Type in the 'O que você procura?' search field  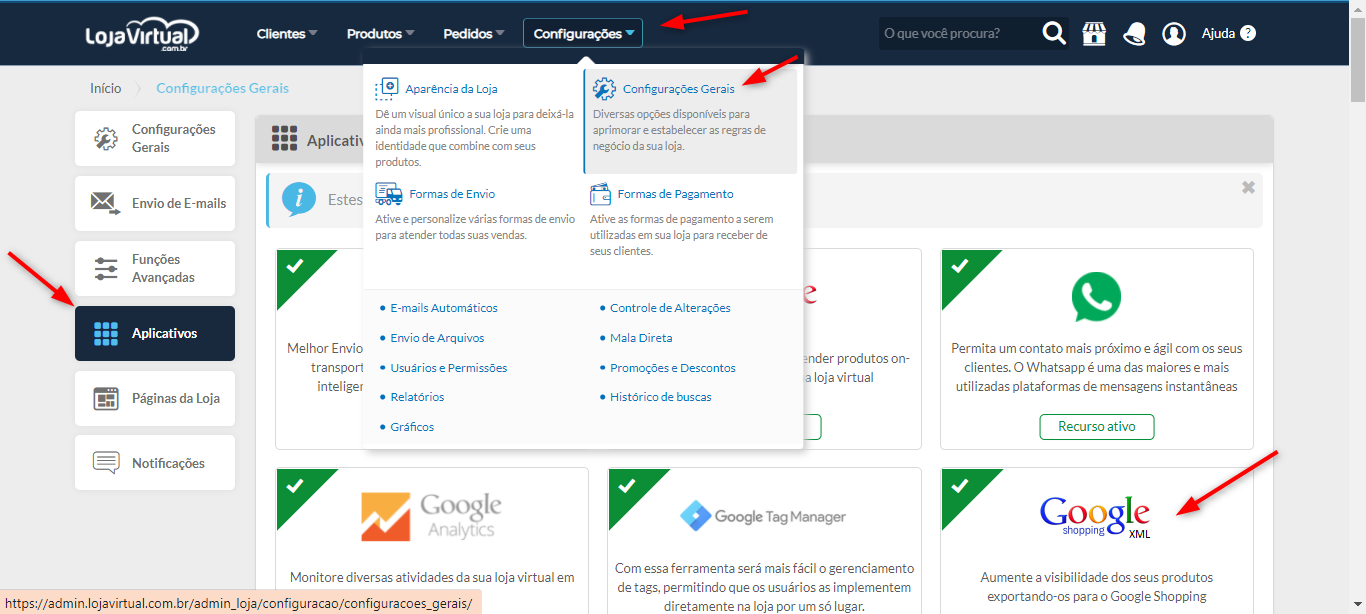(x=955, y=34)
